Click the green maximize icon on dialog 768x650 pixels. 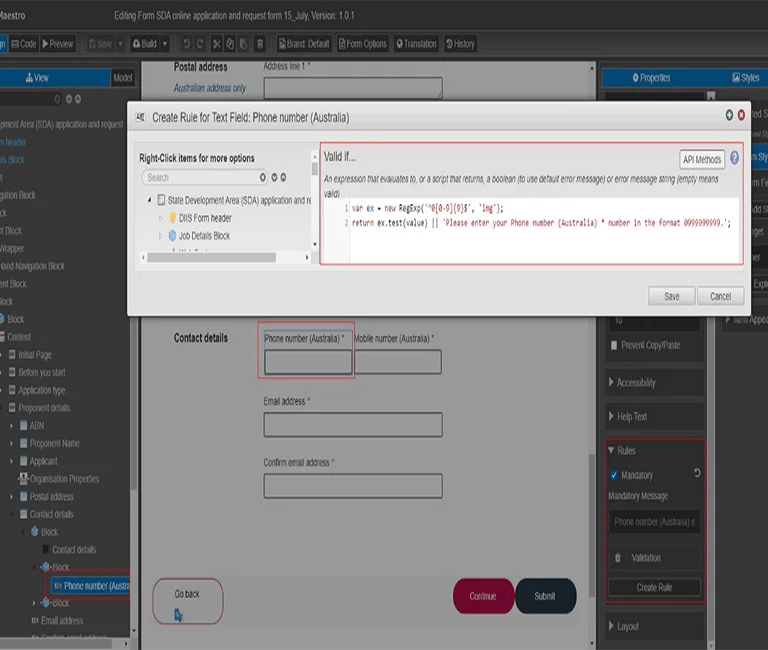click(729, 115)
